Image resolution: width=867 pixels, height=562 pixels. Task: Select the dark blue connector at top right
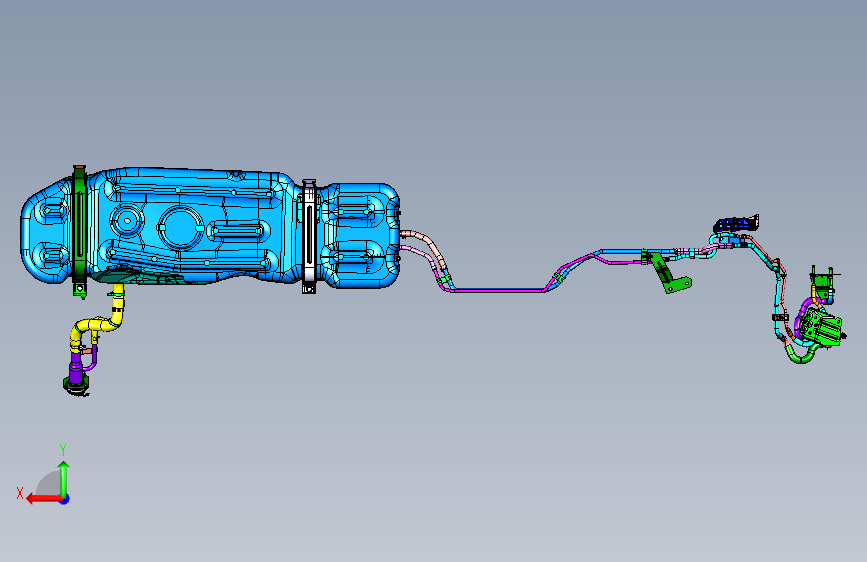coord(736,225)
